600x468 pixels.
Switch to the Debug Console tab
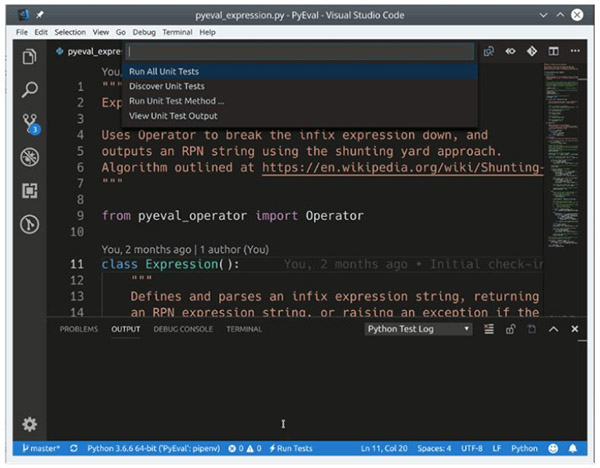183,329
